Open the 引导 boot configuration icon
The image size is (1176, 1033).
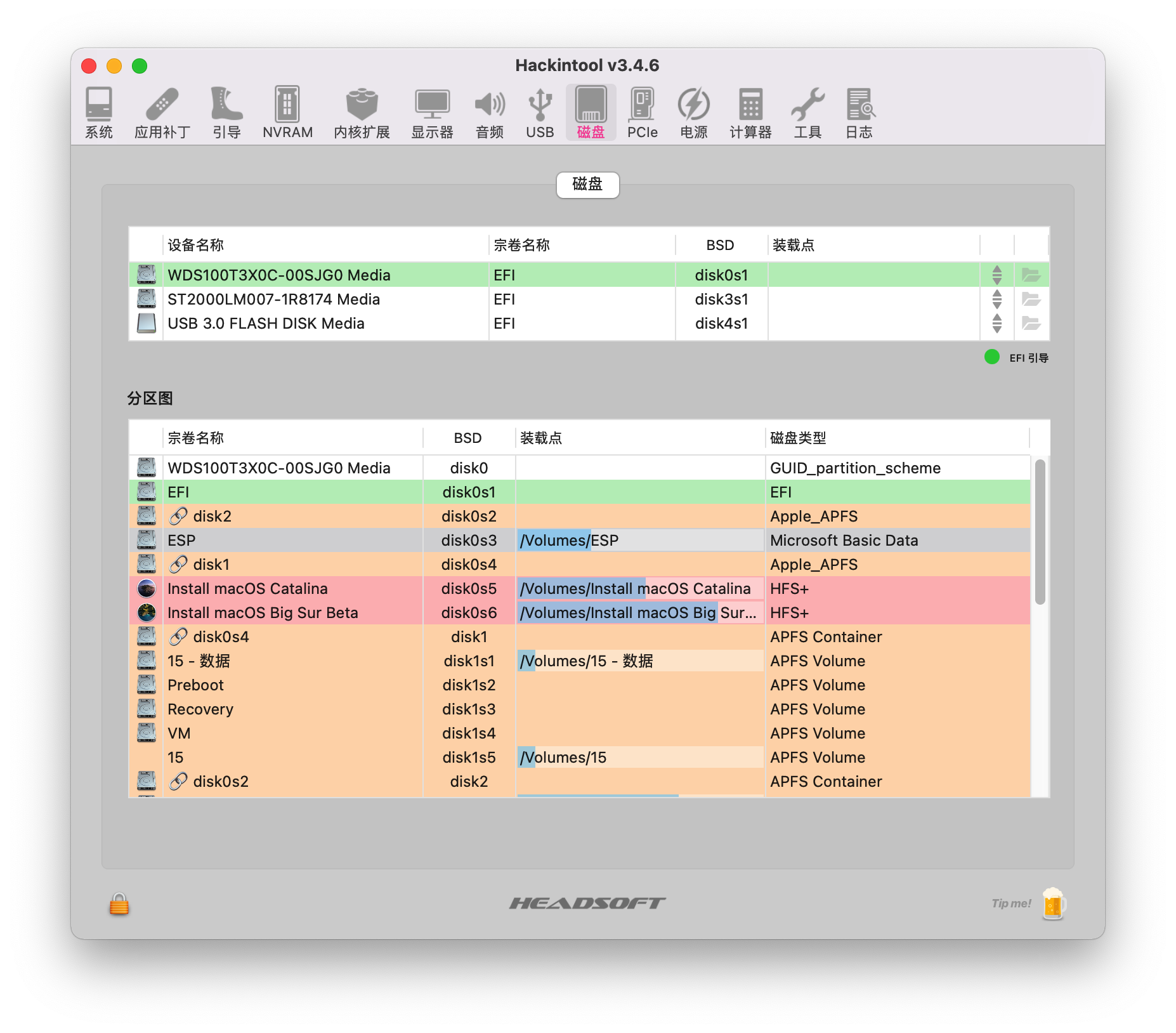coord(226,113)
